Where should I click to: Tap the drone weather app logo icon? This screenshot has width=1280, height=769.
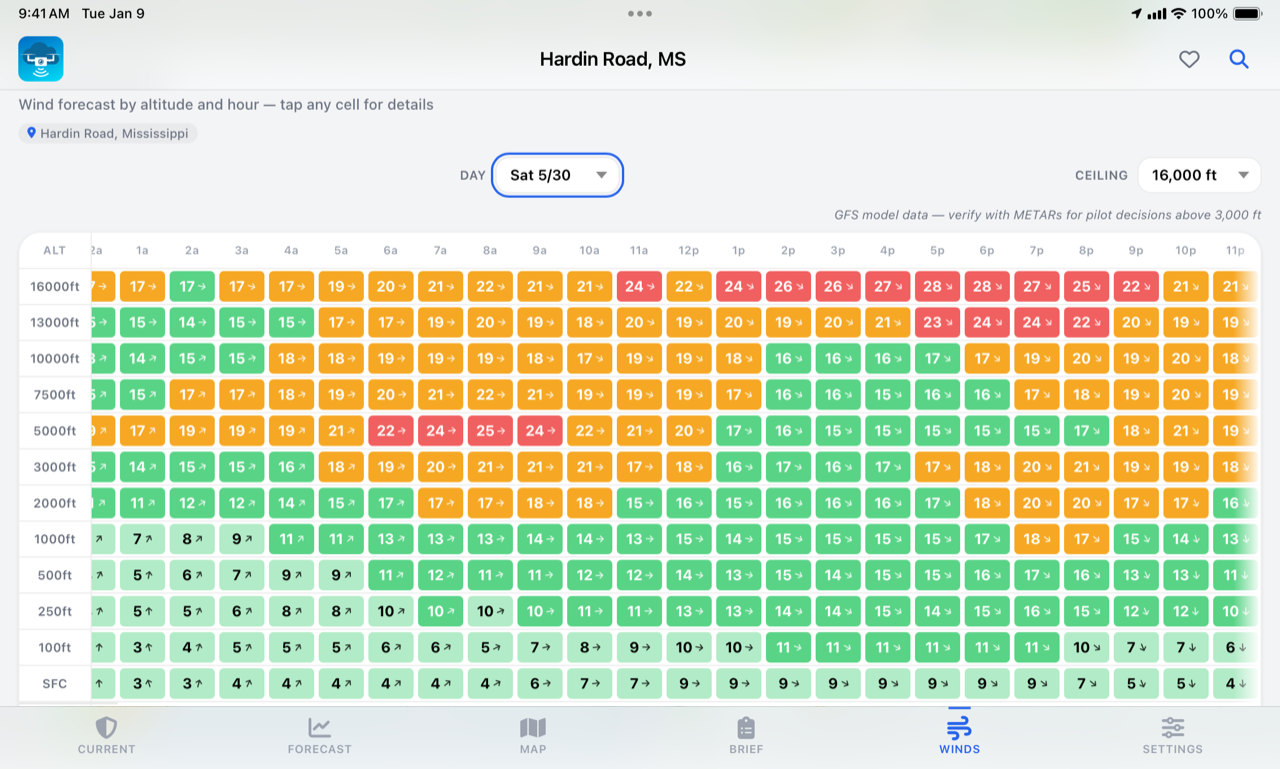[41, 59]
